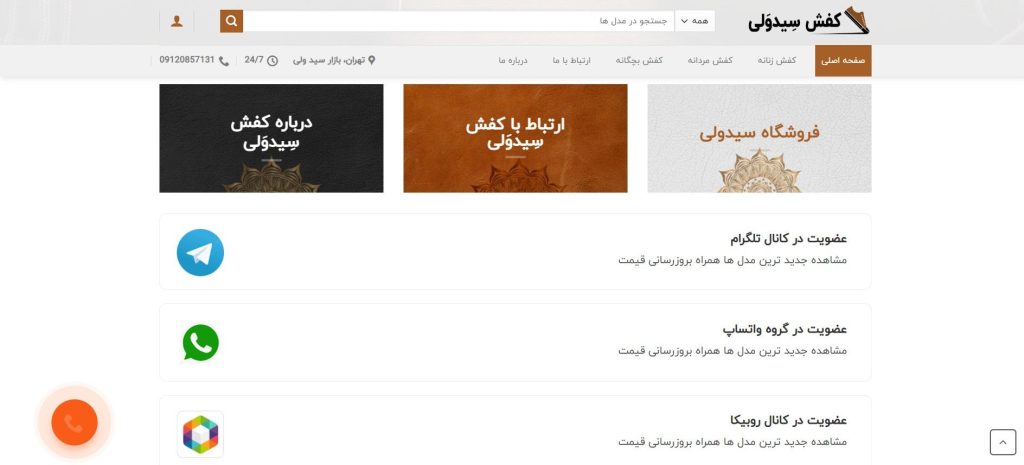Click the Rubika channel icon
Image resolution: width=1024 pixels, height=465 pixels.
click(200, 434)
